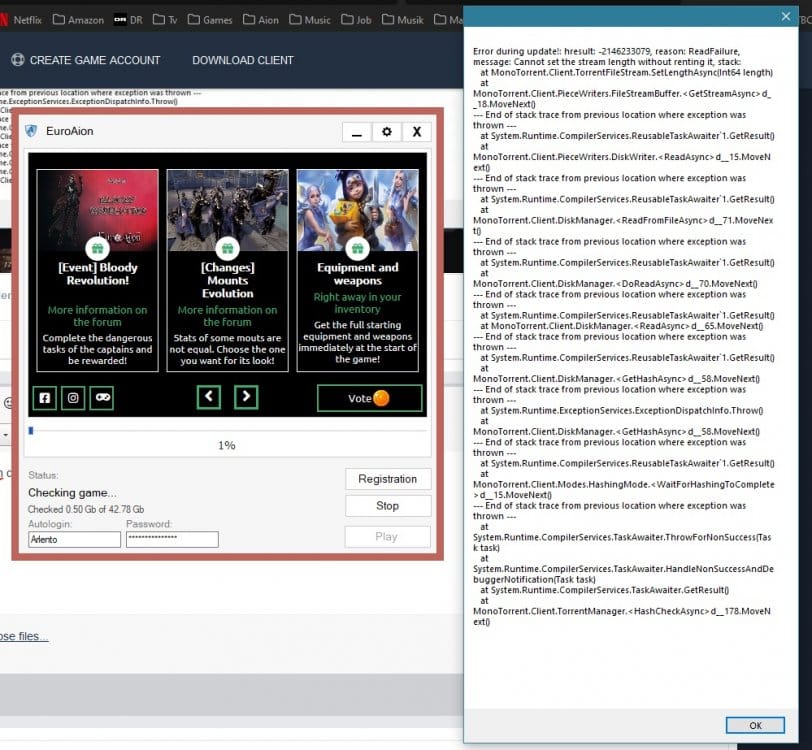
Task: Open the launcher settings gear
Action: pos(387,132)
